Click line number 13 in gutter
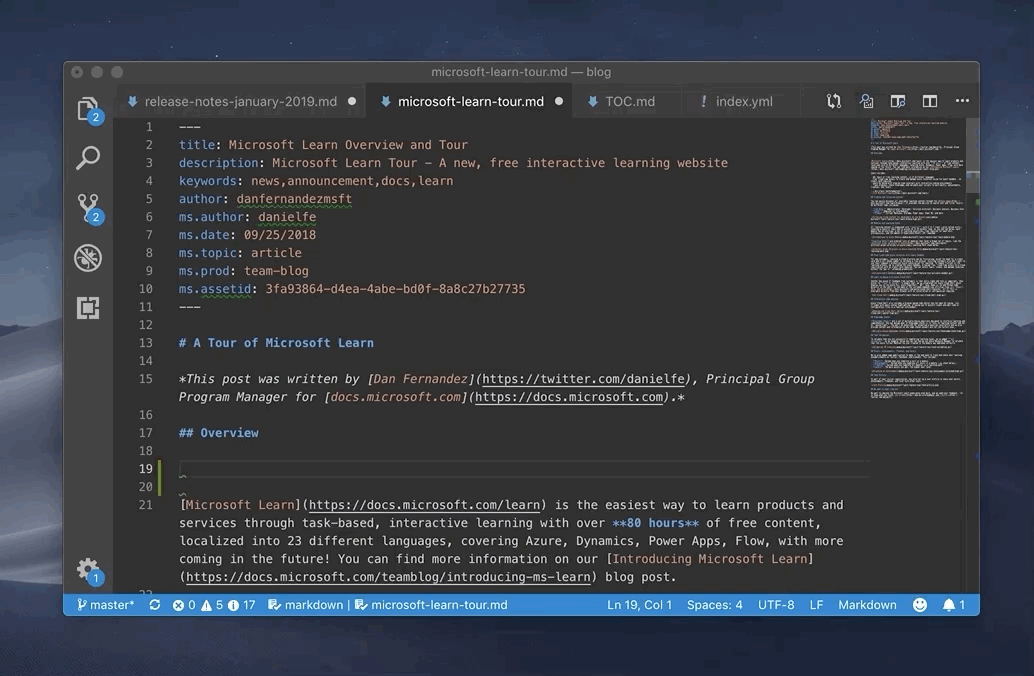 tap(146, 343)
